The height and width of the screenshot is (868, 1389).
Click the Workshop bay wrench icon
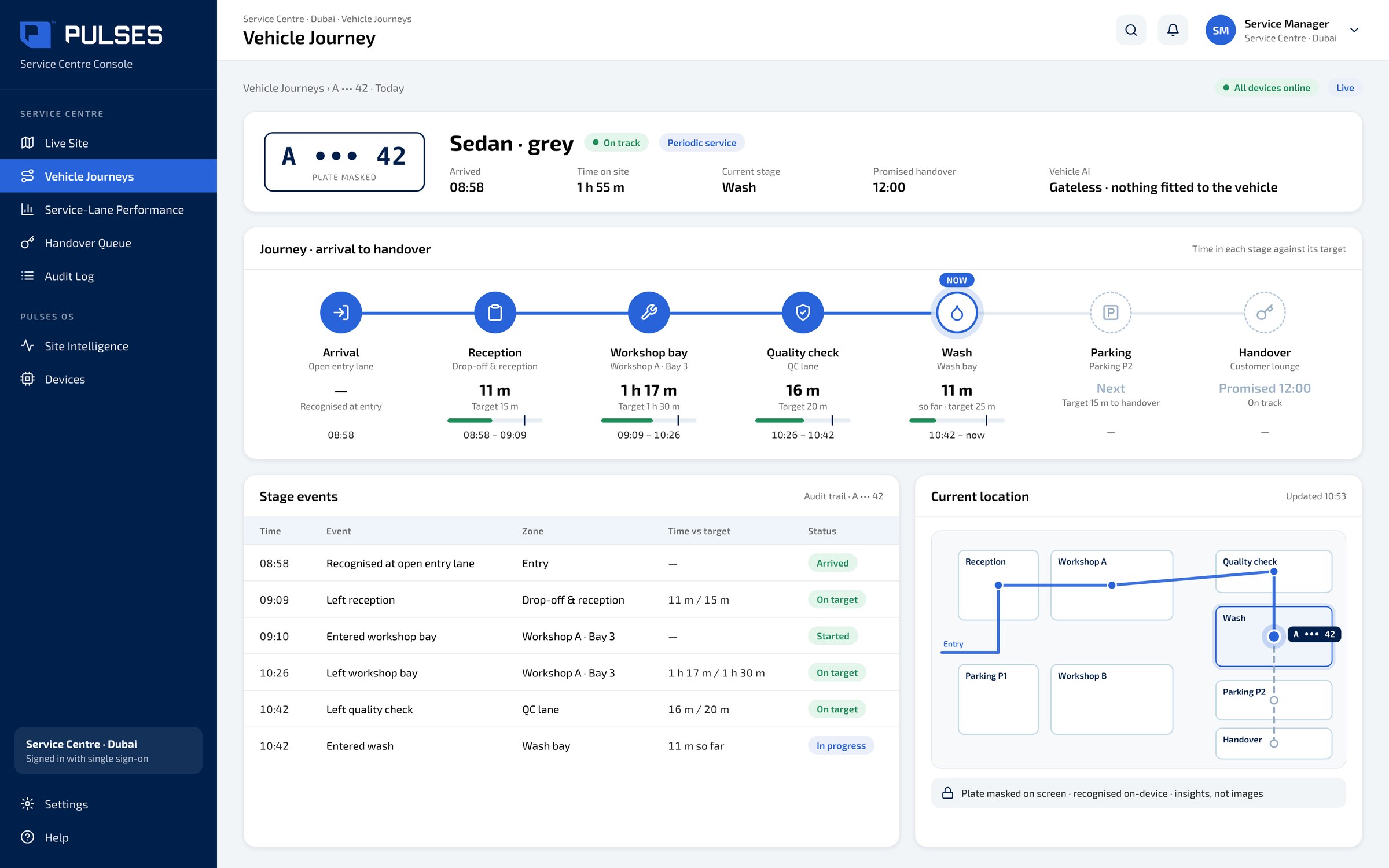[649, 312]
